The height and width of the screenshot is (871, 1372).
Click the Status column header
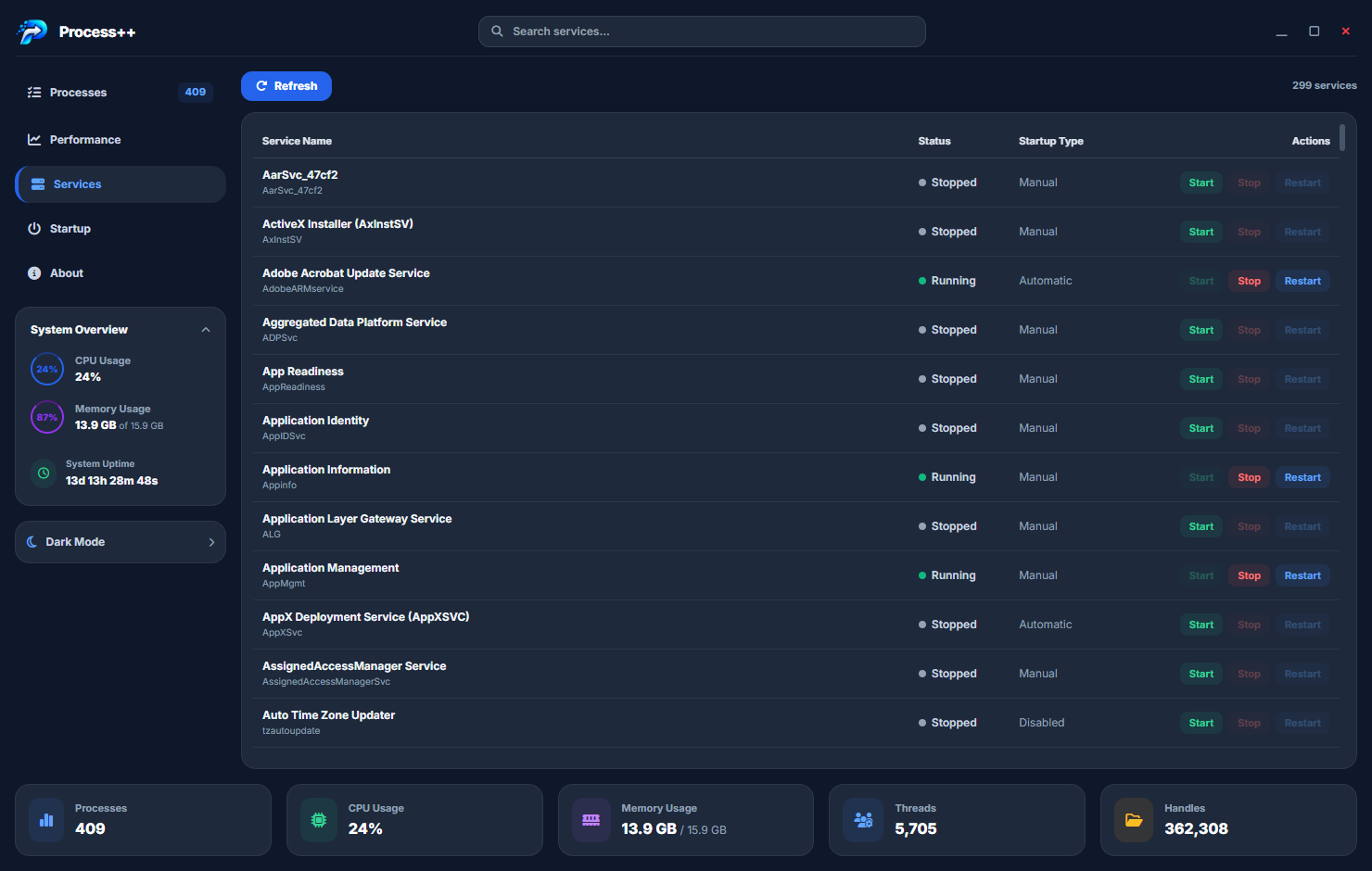click(x=934, y=141)
